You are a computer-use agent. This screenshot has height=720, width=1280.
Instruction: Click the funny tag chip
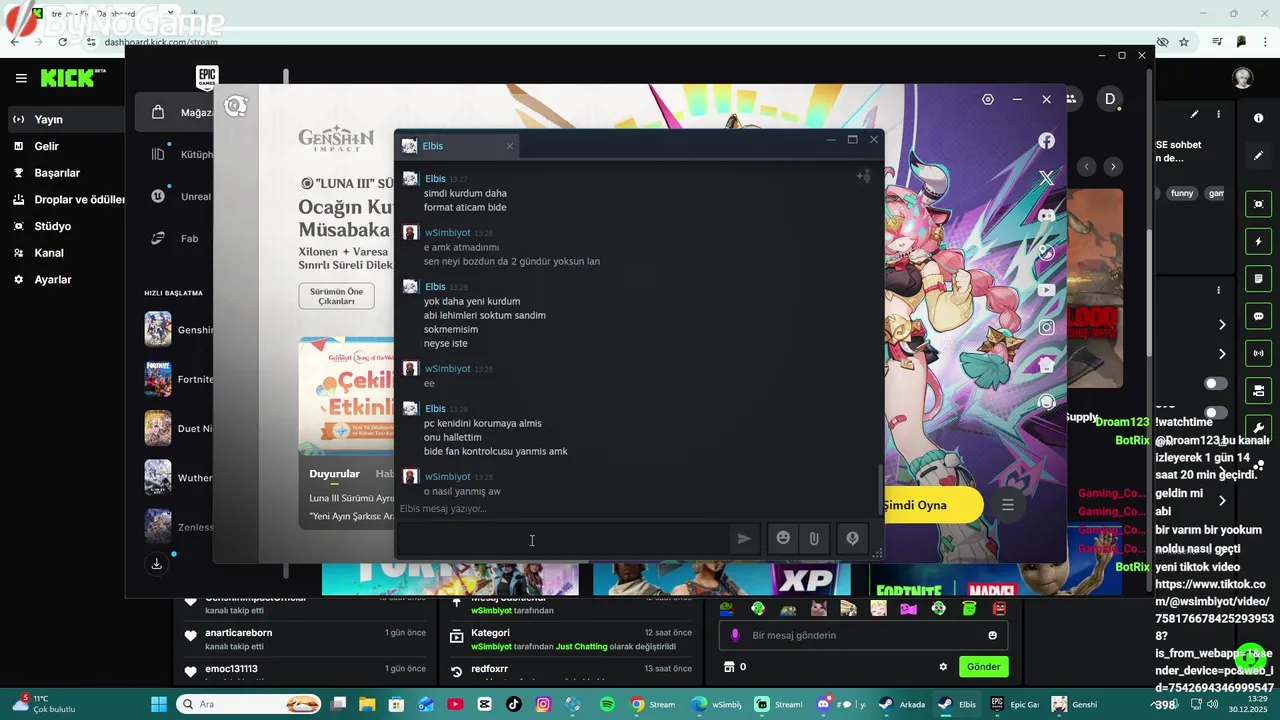[x=1182, y=193]
